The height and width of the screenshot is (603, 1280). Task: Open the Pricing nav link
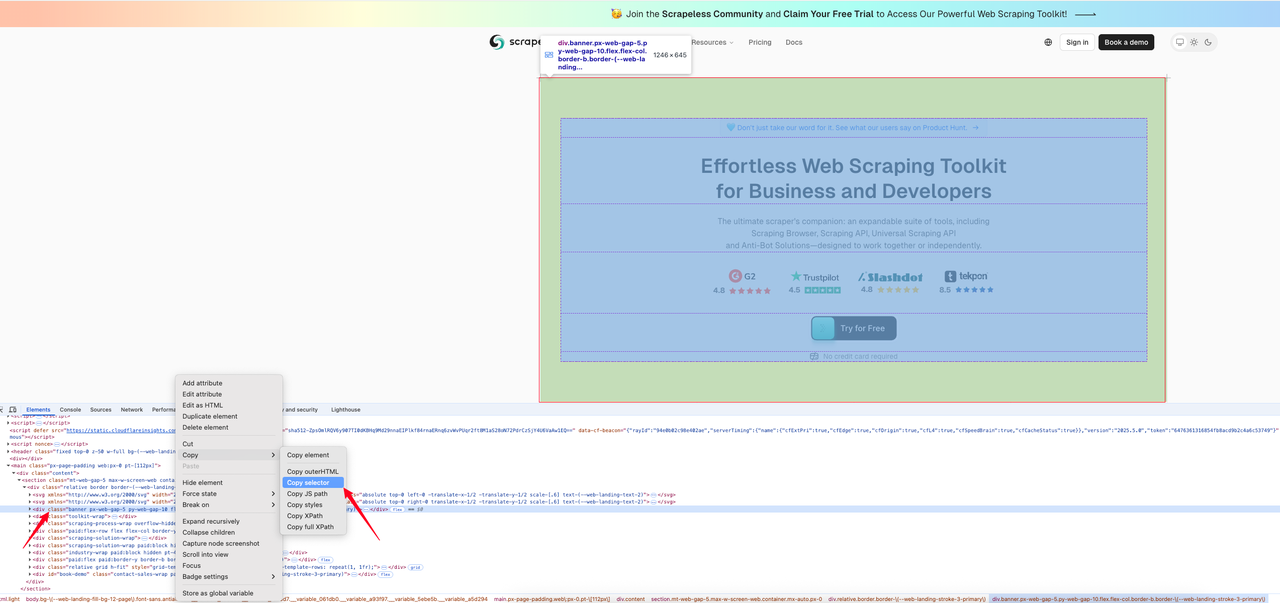click(760, 42)
